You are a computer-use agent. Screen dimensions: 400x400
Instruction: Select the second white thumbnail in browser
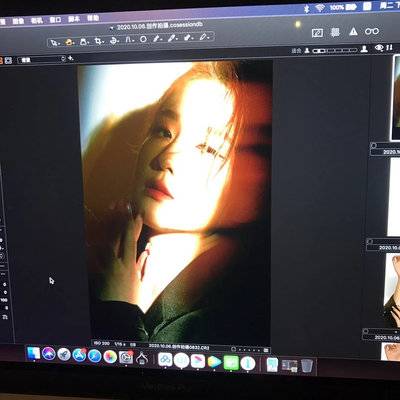point(394,197)
